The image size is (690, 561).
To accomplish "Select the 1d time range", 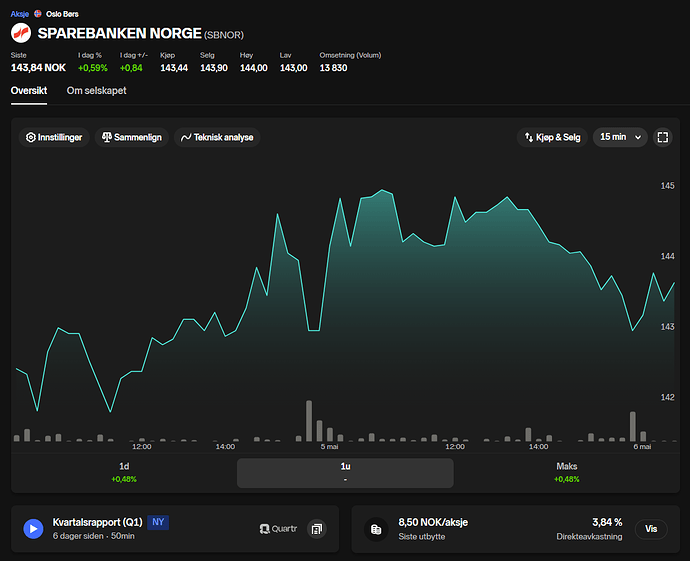I will [124, 473].
